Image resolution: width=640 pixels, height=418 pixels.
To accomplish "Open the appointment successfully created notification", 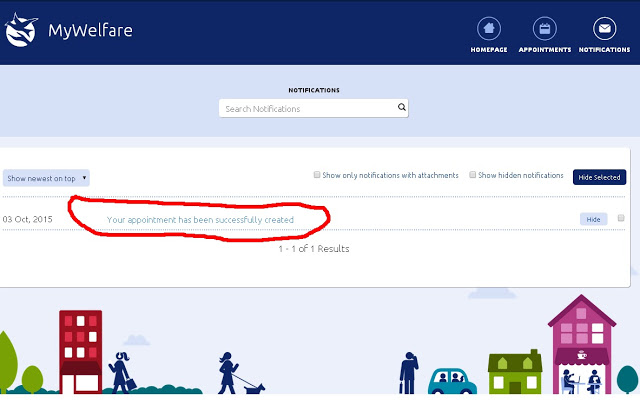I will coord(200,219).
